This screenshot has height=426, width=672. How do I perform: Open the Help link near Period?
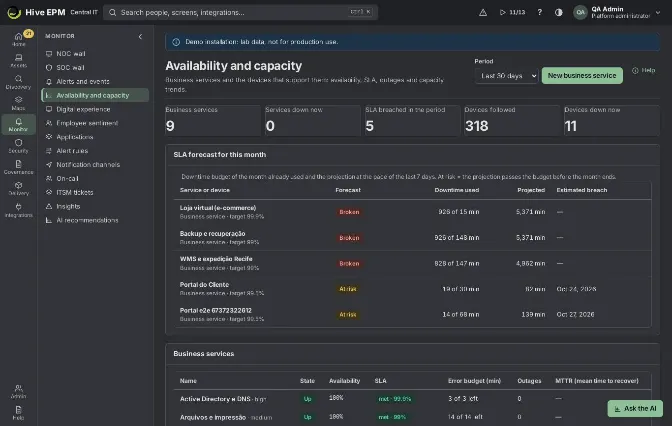click(644, 70)
